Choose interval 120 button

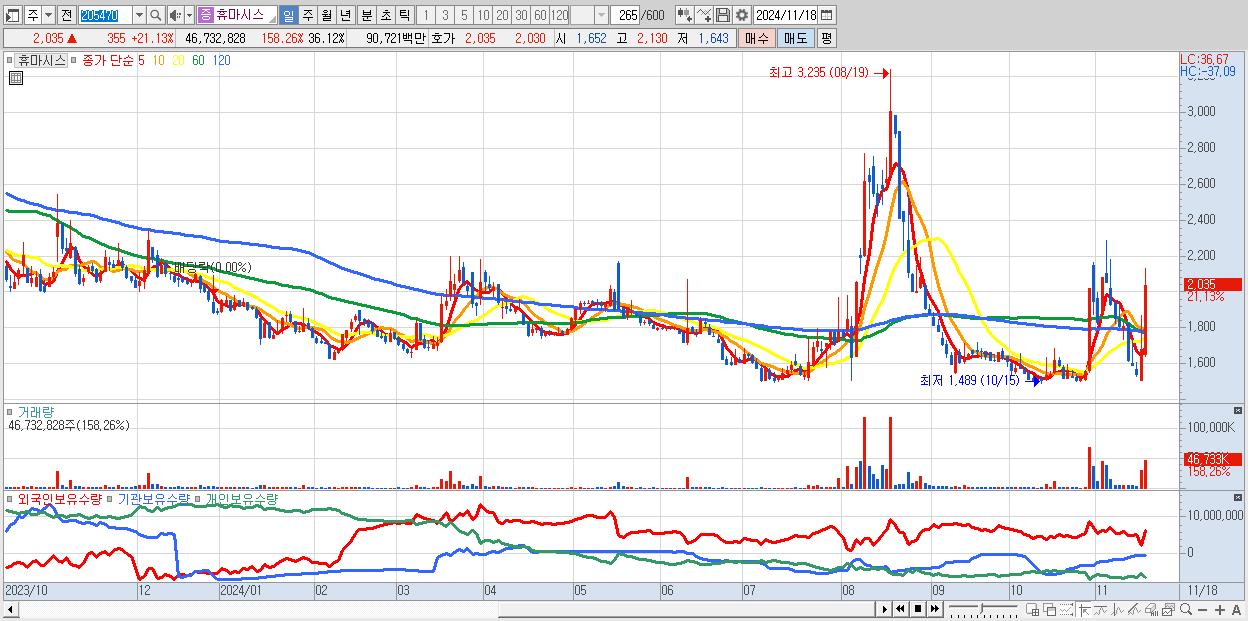coord(559,15)
